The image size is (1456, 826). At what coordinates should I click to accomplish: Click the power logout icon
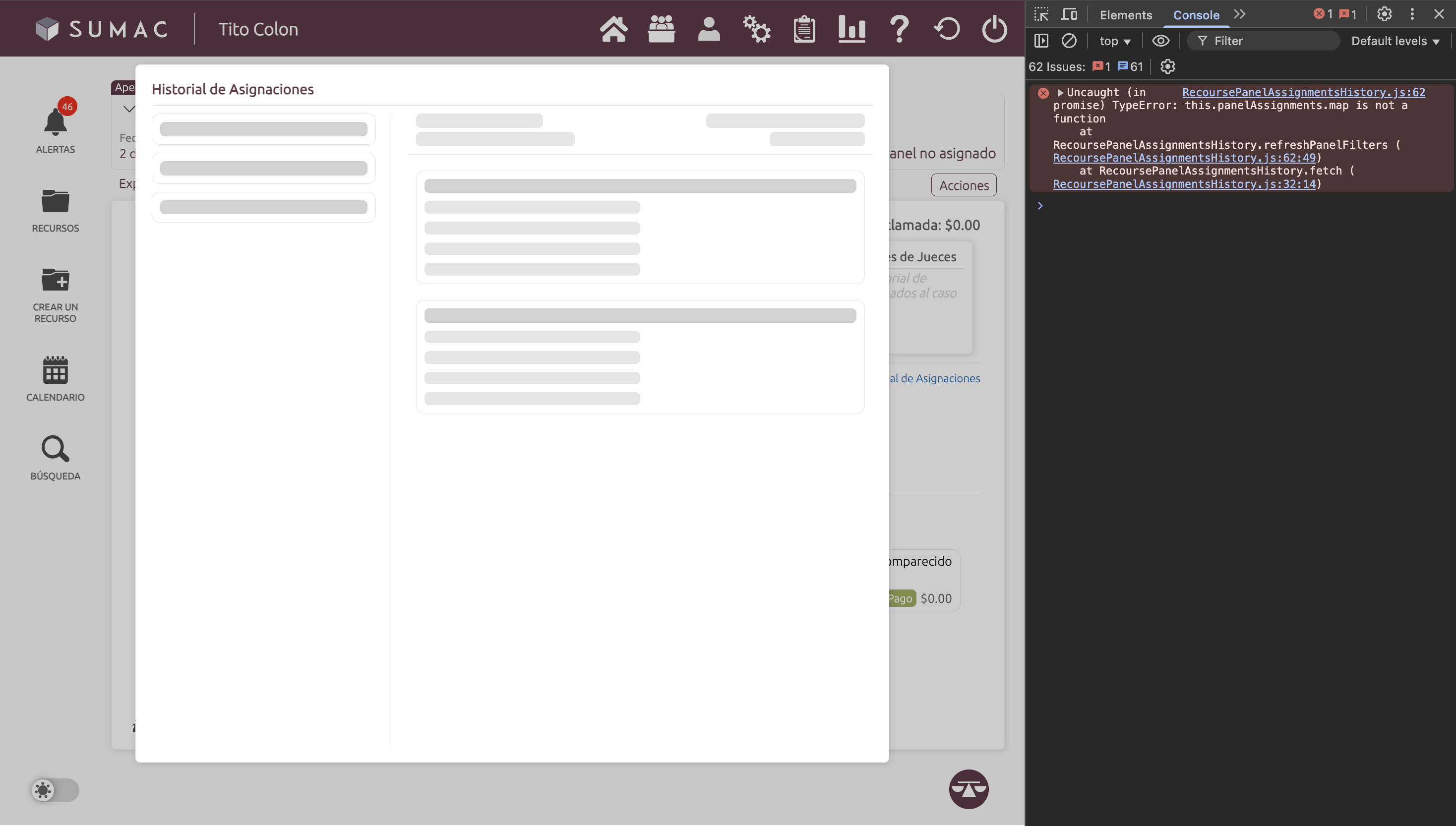pyautogui.click(x=994, y=29)
